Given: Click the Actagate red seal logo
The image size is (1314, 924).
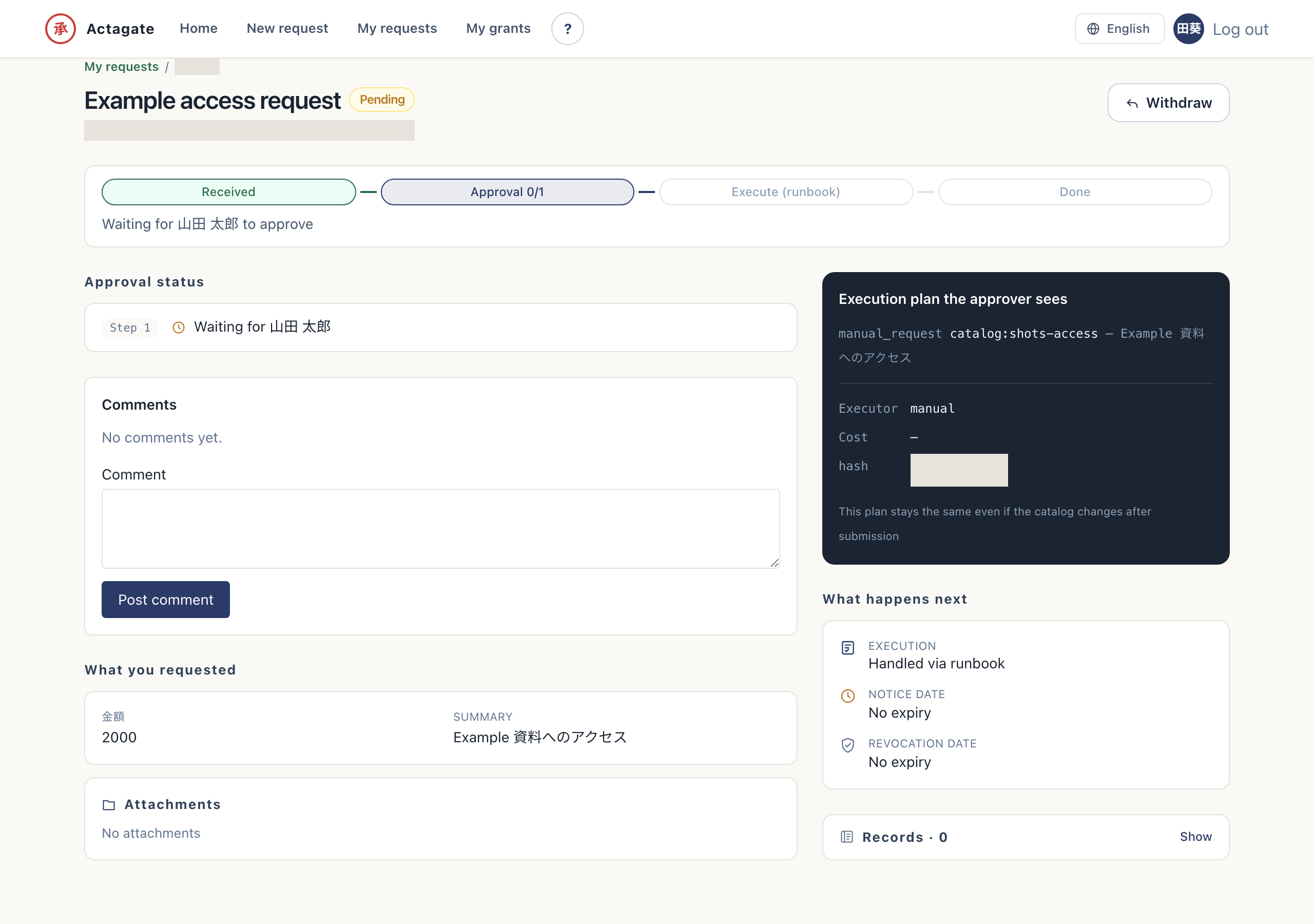Looking at the screenshot, I should click(60, 29).
